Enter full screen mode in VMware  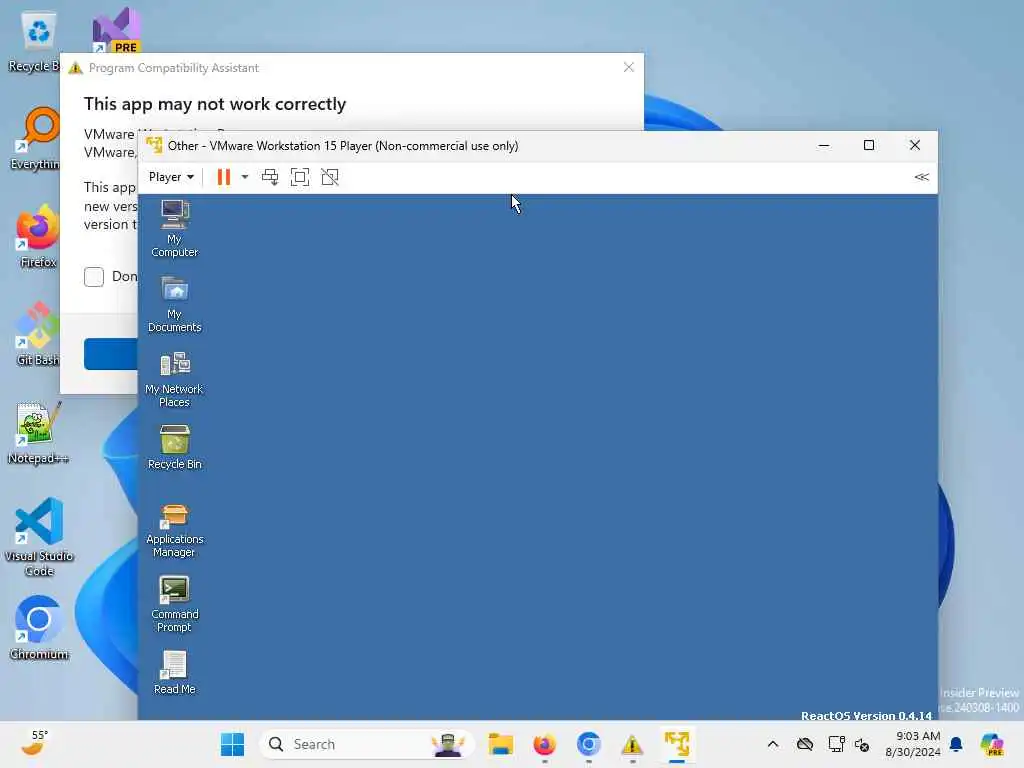point(300,177)
